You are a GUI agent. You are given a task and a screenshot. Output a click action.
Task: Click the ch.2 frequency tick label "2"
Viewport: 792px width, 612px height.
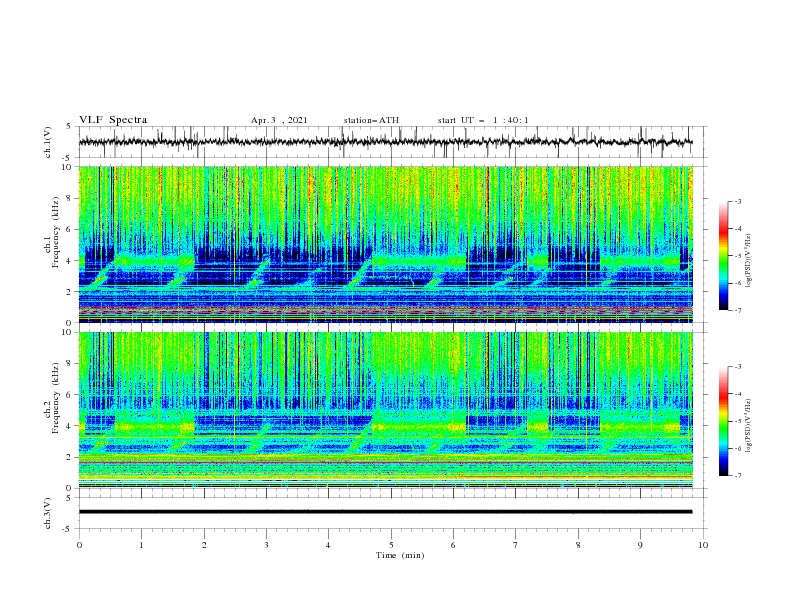click(69, 457)
